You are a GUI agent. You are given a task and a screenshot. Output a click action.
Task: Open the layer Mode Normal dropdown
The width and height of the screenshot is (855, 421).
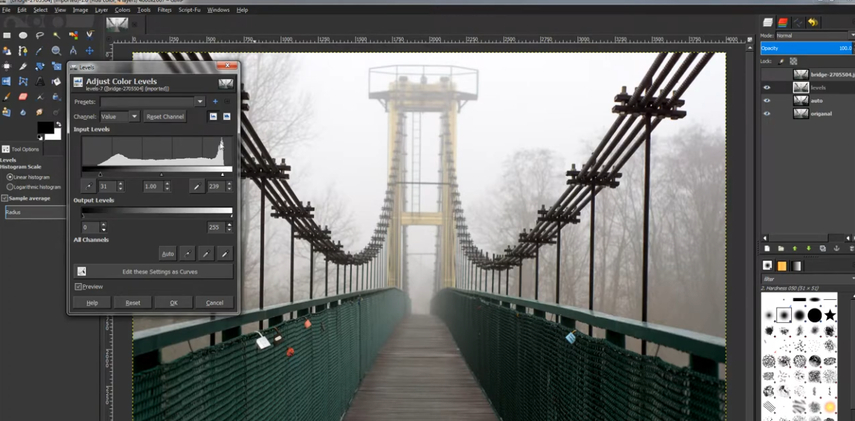point(815,35)
